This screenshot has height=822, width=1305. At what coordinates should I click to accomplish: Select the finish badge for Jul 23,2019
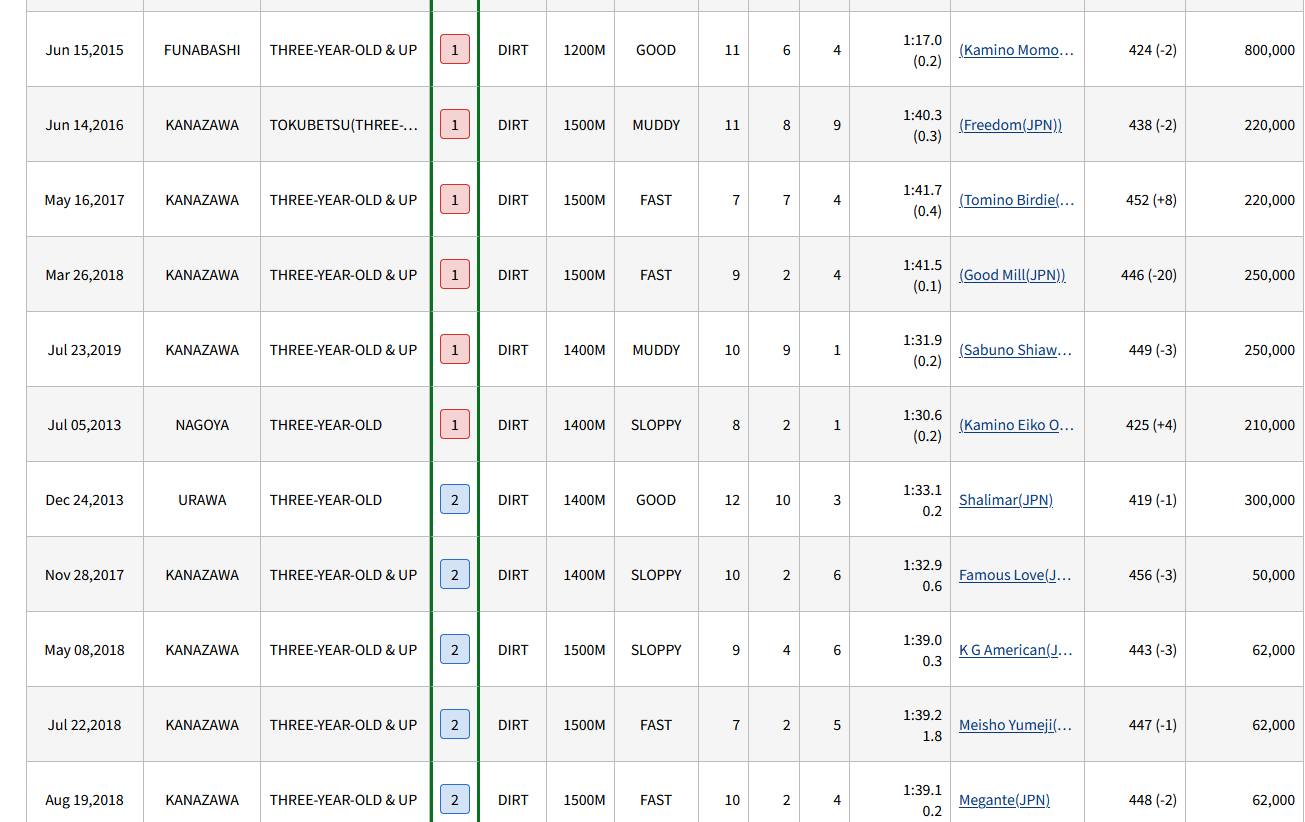455,350
